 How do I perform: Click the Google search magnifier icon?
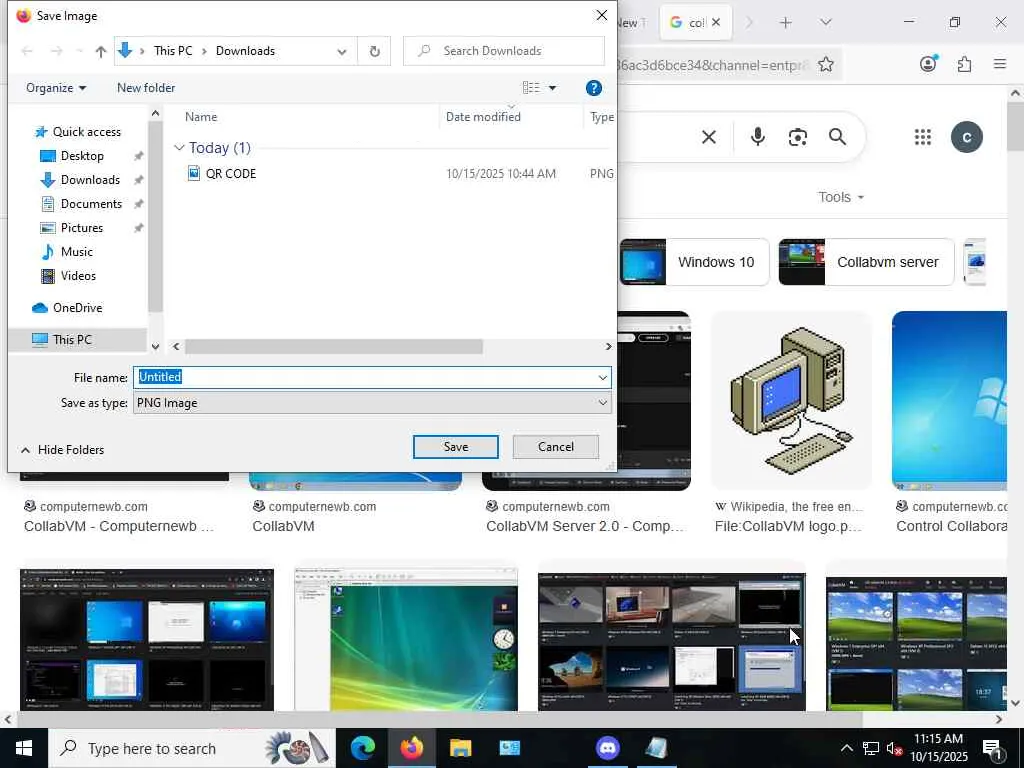(x=837, y=136)
